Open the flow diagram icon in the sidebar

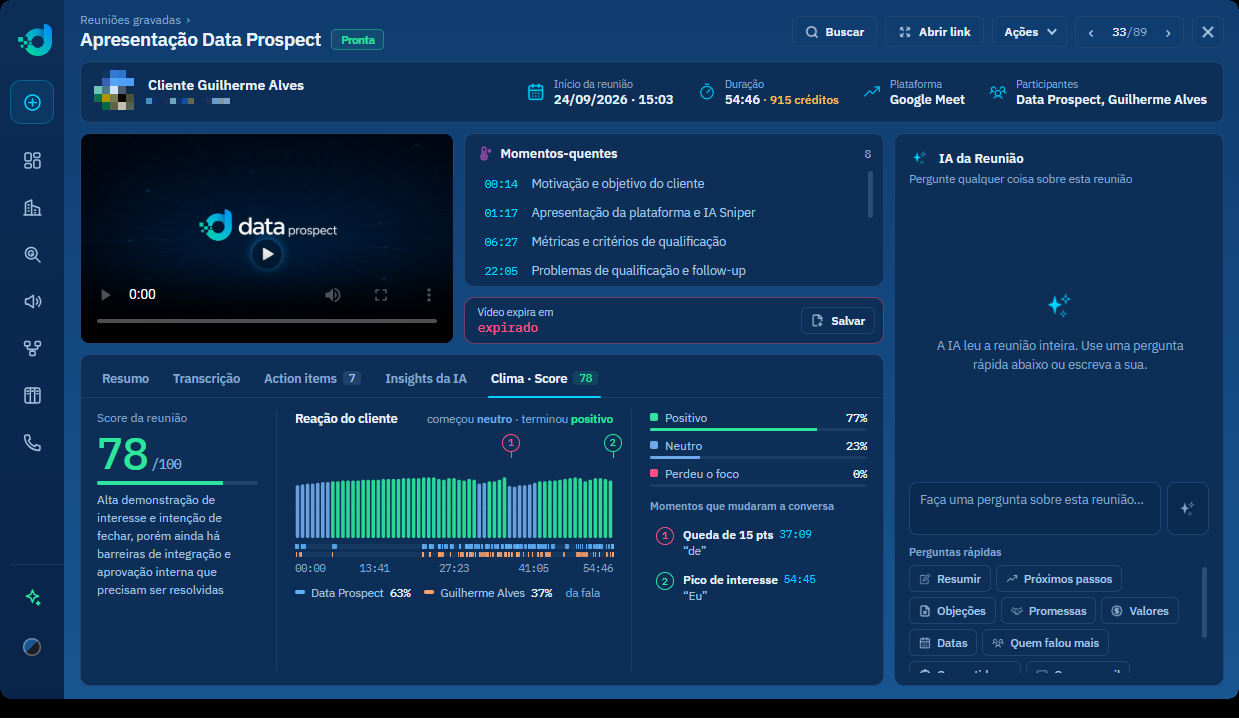(32, 348)
